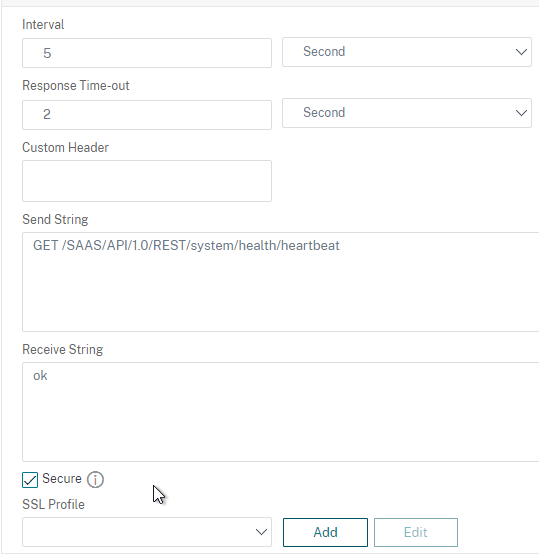Screen dimensions: 539x554
Task: Click into the empty Custom Header box
Action: [x=147, y=181]
